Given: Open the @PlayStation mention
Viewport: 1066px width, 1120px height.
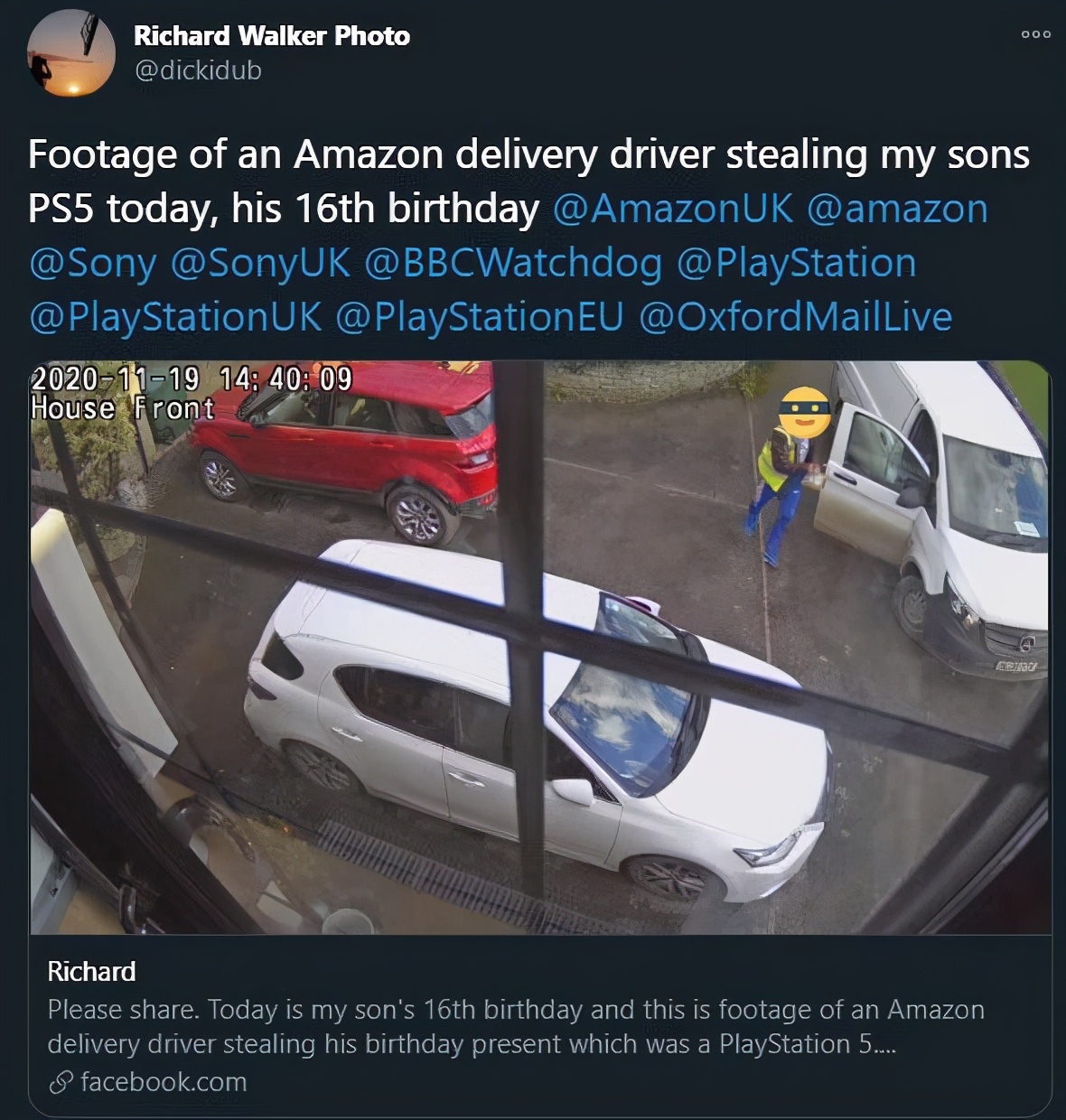Looking at the screenshot, I should [x=795, y=263].
